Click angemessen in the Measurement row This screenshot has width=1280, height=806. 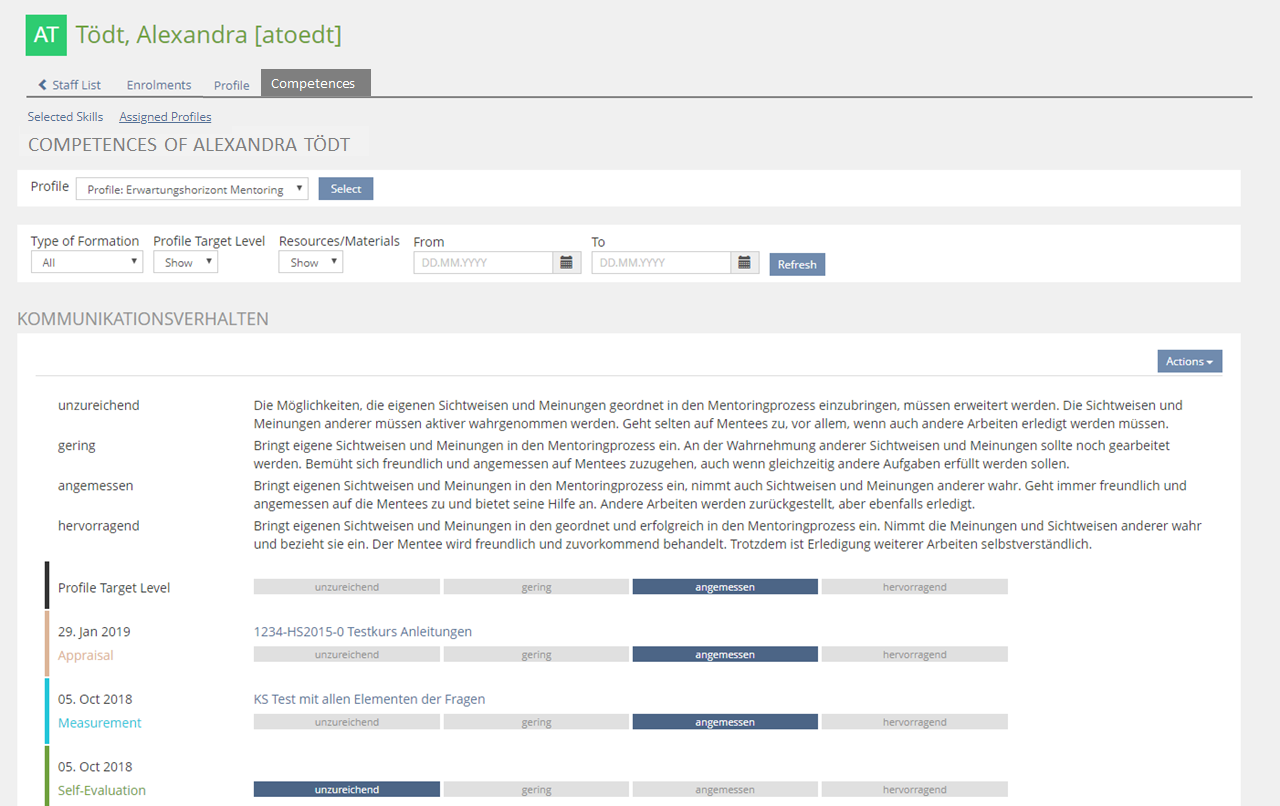click(725, 722)
